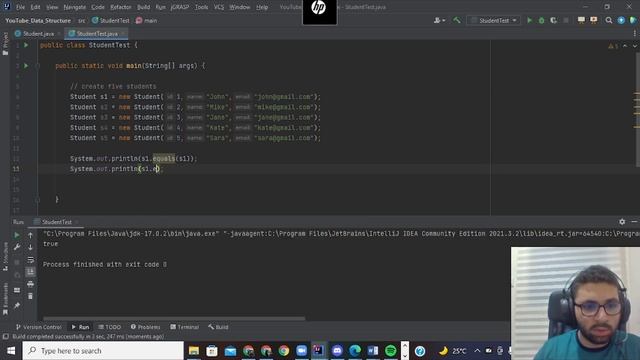Open run configuration wrench in Run panel
This screenshot has height=360, width=640.
tap(17, 247)
